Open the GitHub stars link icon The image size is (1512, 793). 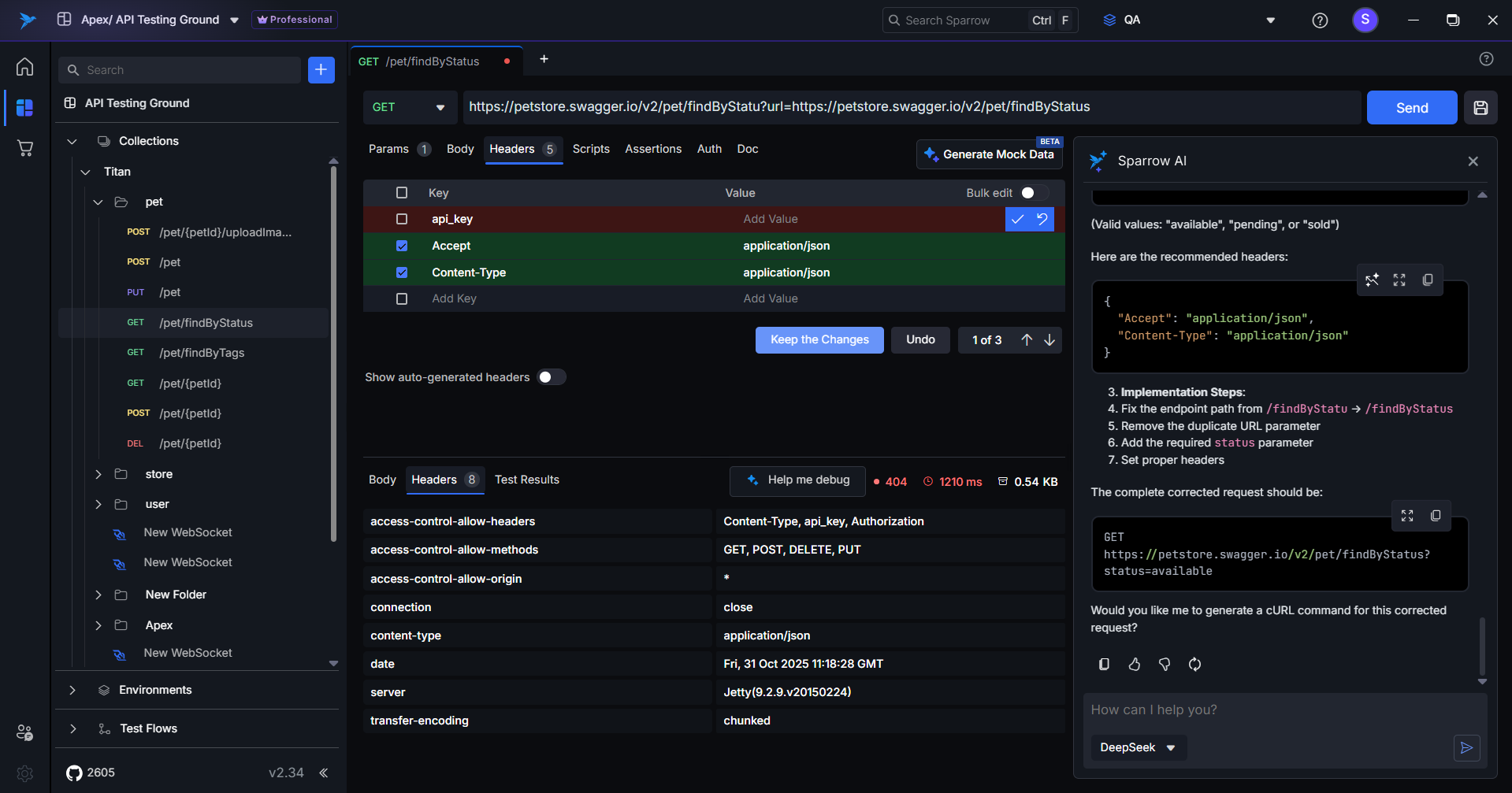tap(74, 773)
